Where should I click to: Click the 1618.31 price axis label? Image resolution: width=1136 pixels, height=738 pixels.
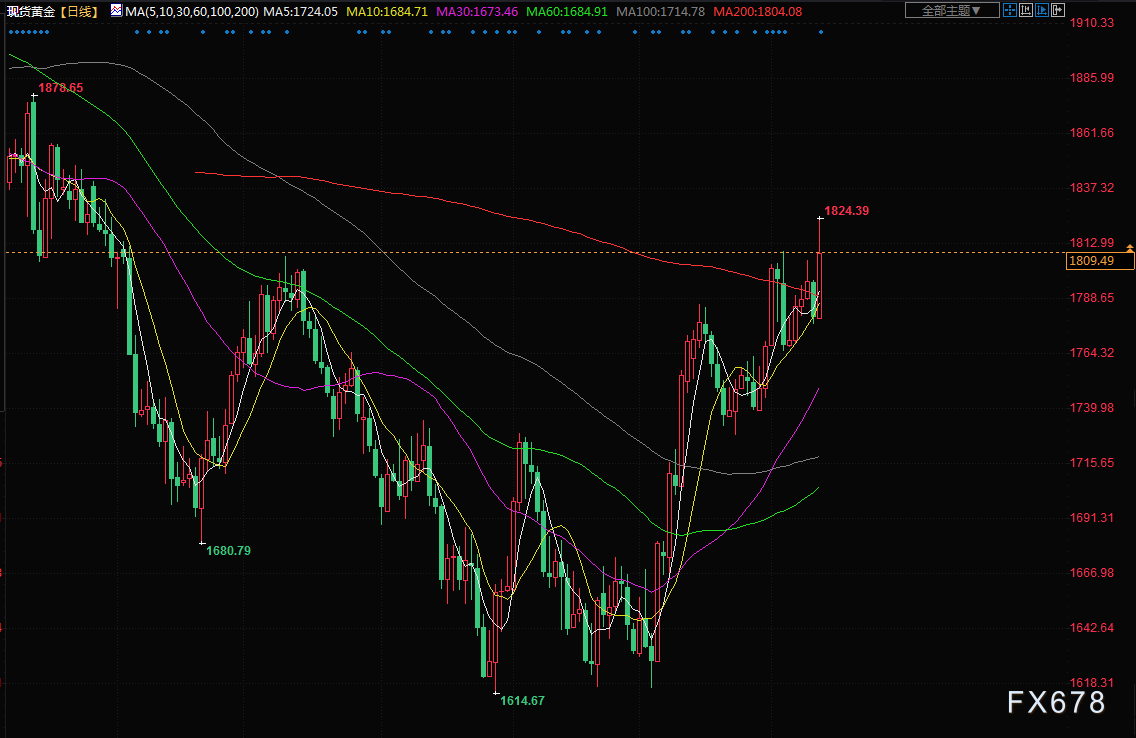[1092, 683]
